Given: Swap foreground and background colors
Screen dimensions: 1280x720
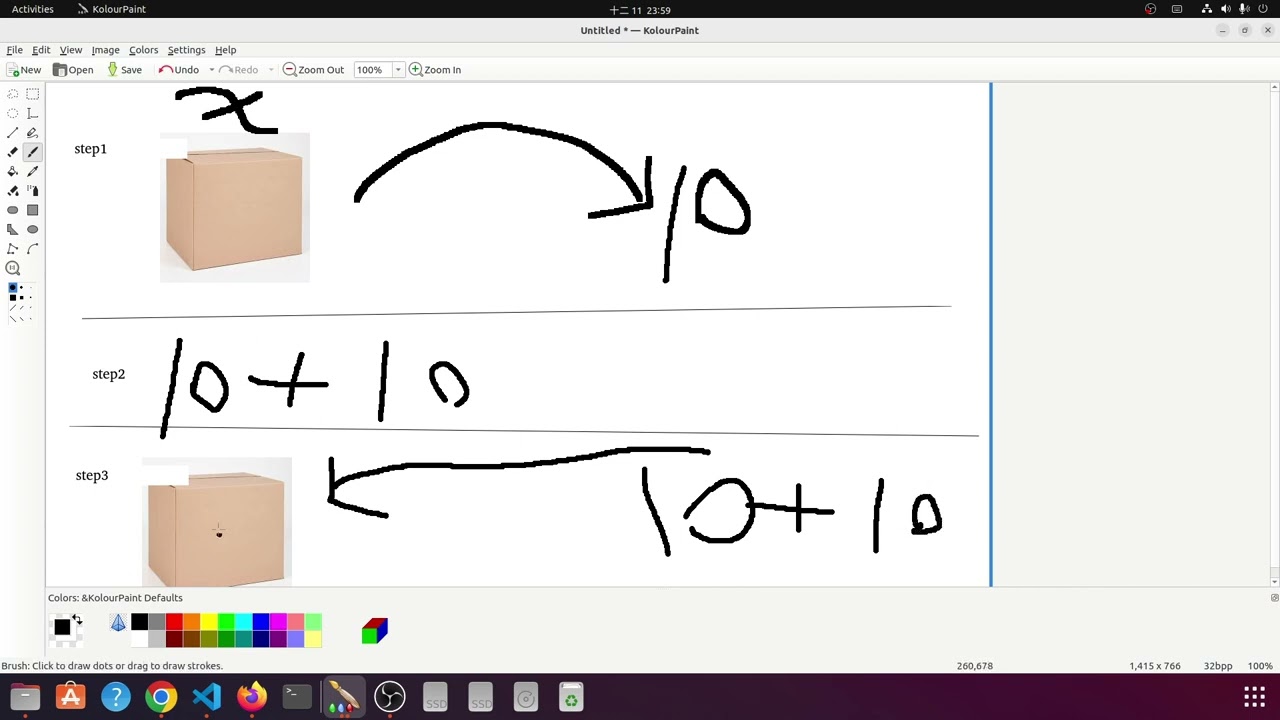Looking at the screenshot, I should [x=77, y=620].
